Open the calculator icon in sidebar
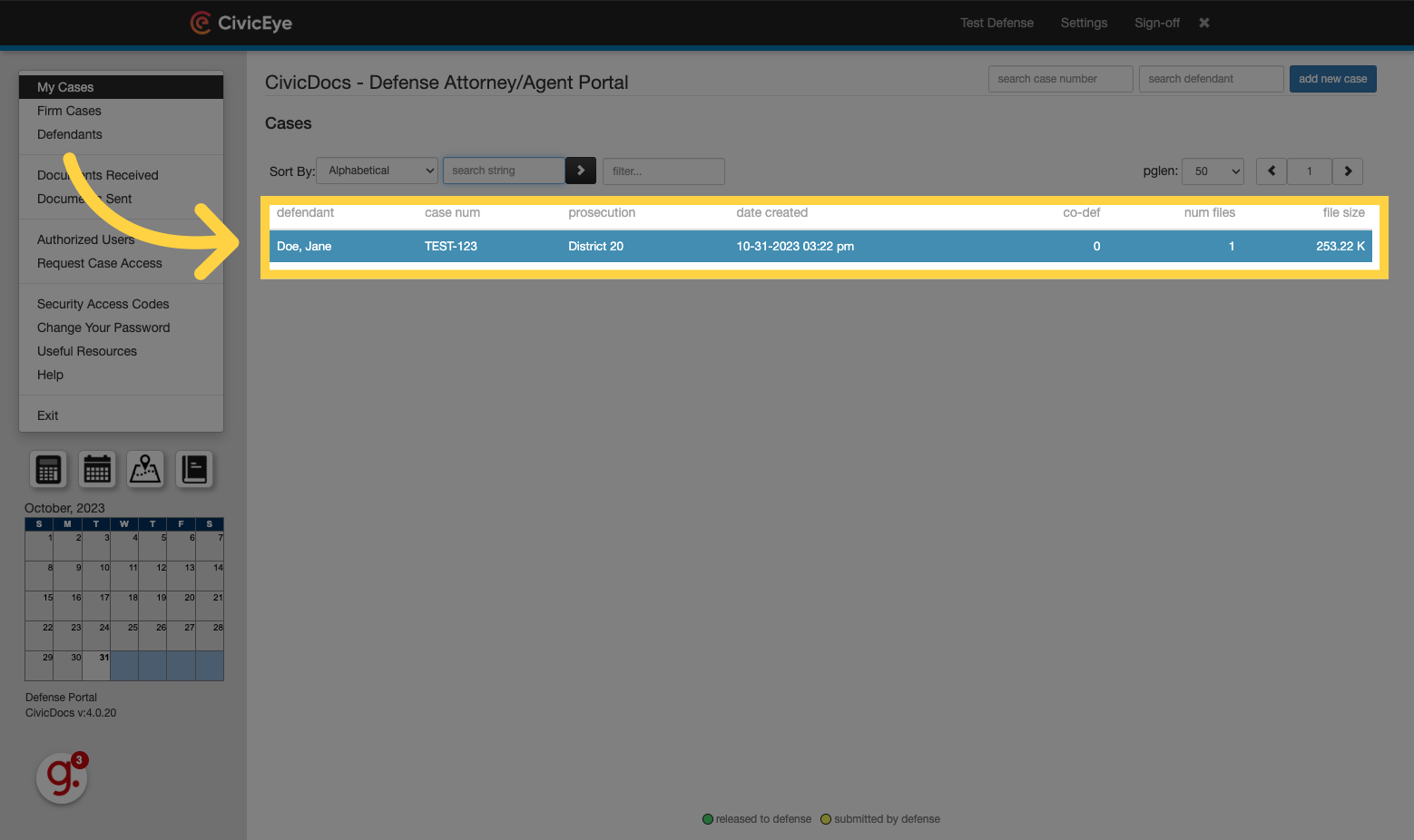 click(48, 469)
